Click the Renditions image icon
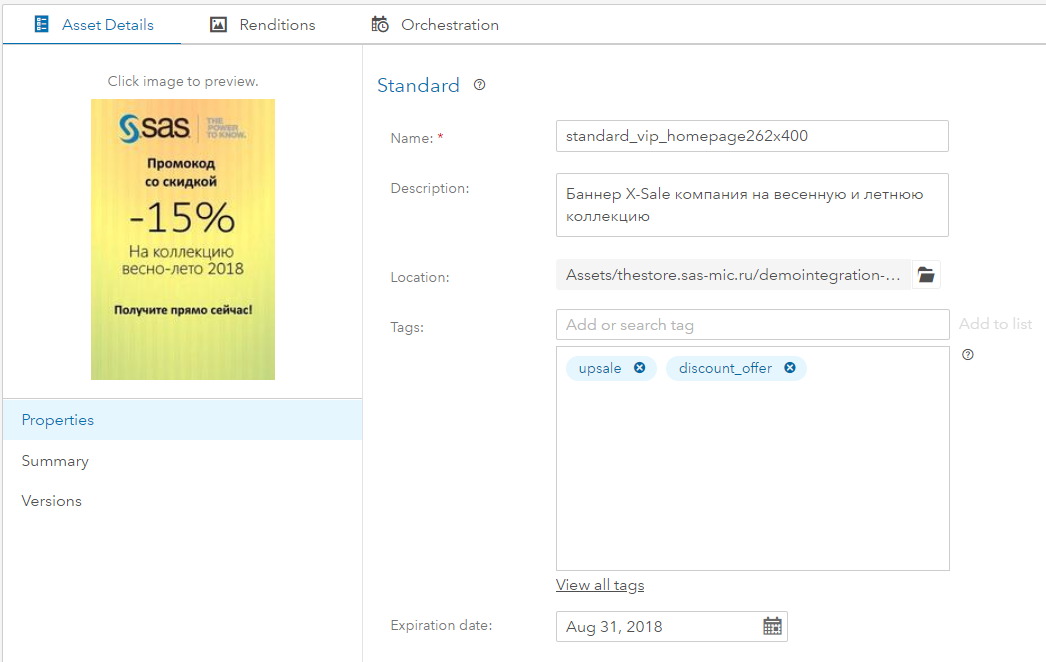 click(218, 25)
